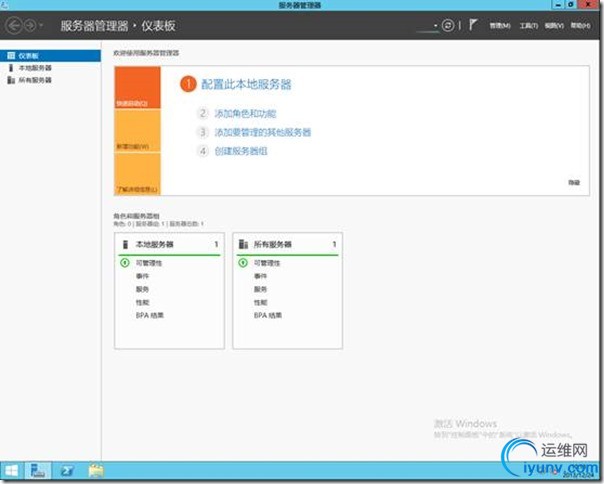This screenshot has width=604, height=484.
Task: Open the 所有服务器 tile header
Action: 287,244
